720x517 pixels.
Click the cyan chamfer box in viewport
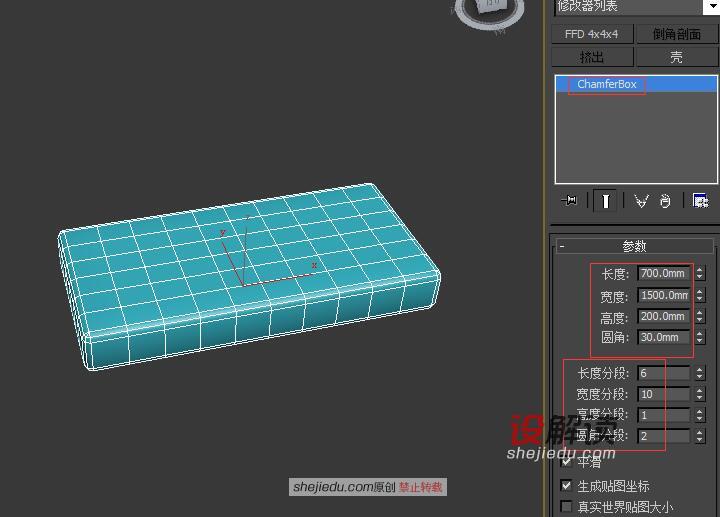(x=248, y=275)
